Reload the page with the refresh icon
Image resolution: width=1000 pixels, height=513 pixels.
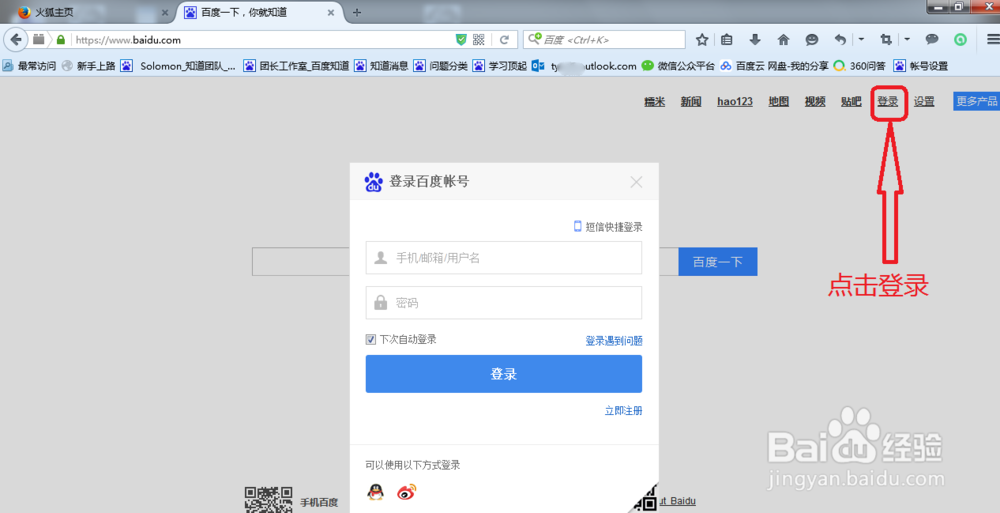point(504,40)
